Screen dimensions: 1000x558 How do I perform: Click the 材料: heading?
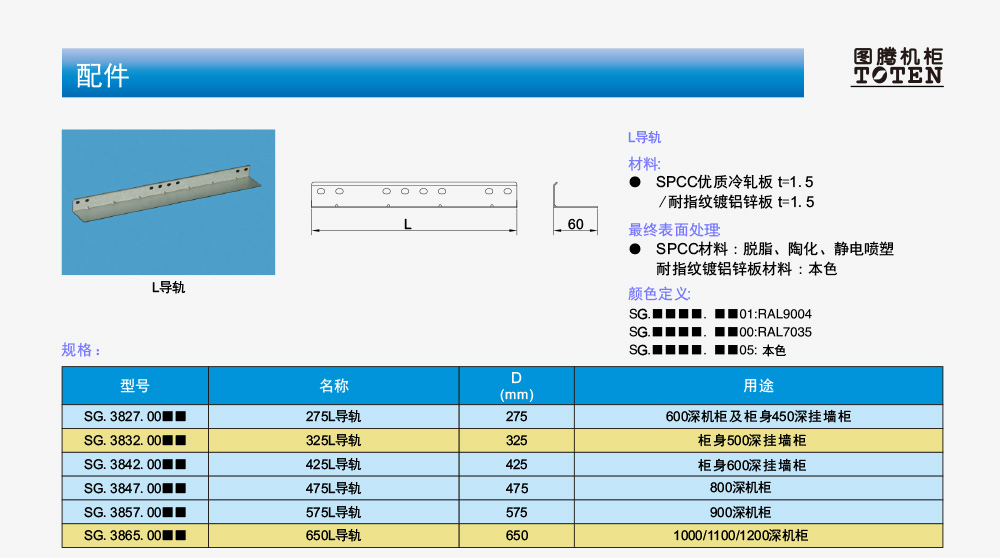[644, 164]
